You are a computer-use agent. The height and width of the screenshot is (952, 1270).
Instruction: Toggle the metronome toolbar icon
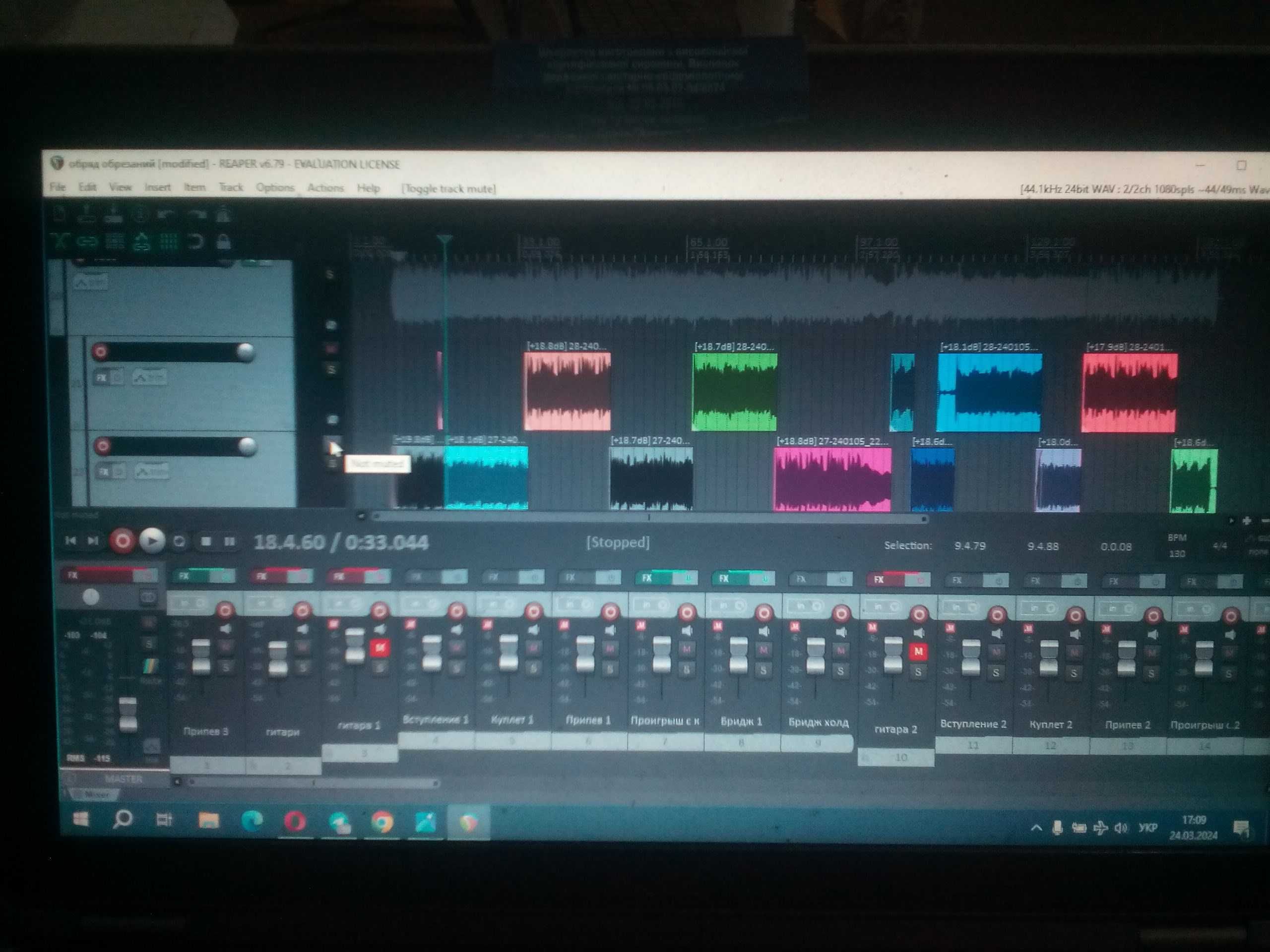click(x=223, y=215)
